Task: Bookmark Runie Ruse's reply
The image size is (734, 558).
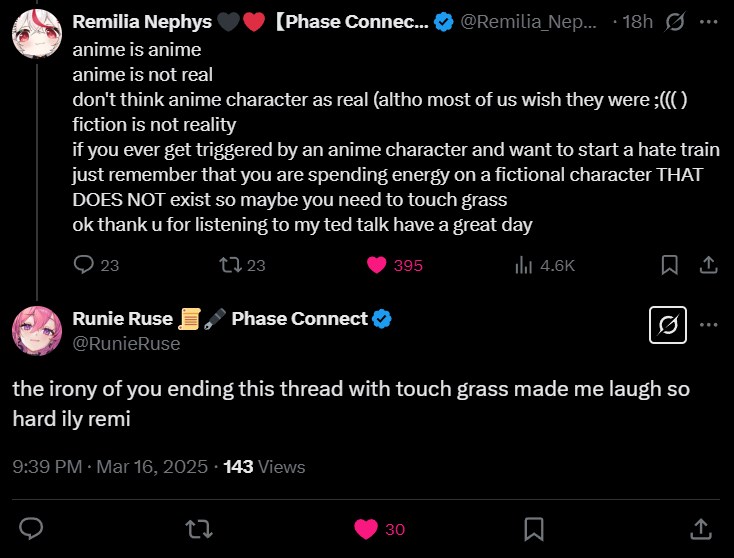Action: click(x=534, y=528)
